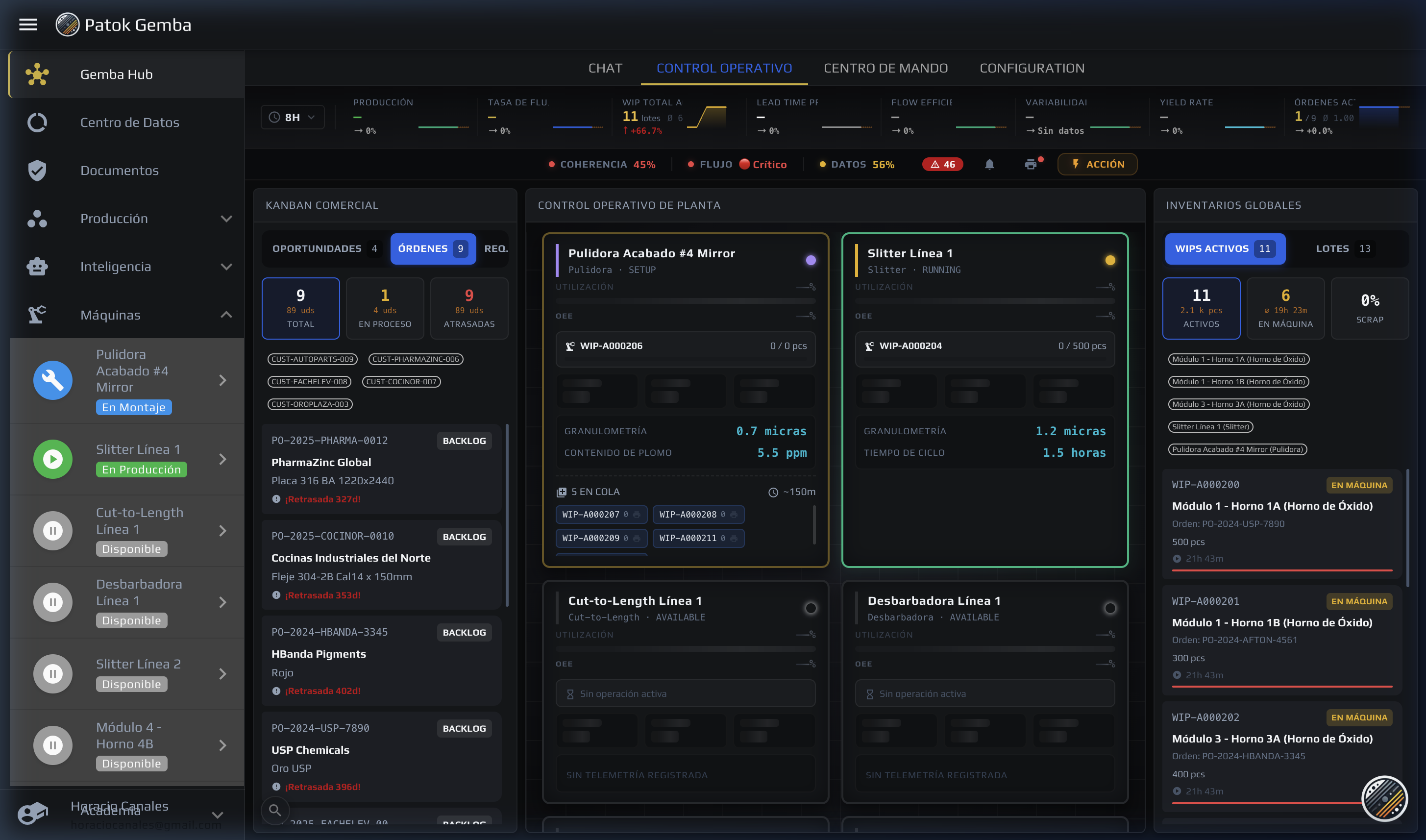Collapse the Máquinas sidebar section

[226, 315]
